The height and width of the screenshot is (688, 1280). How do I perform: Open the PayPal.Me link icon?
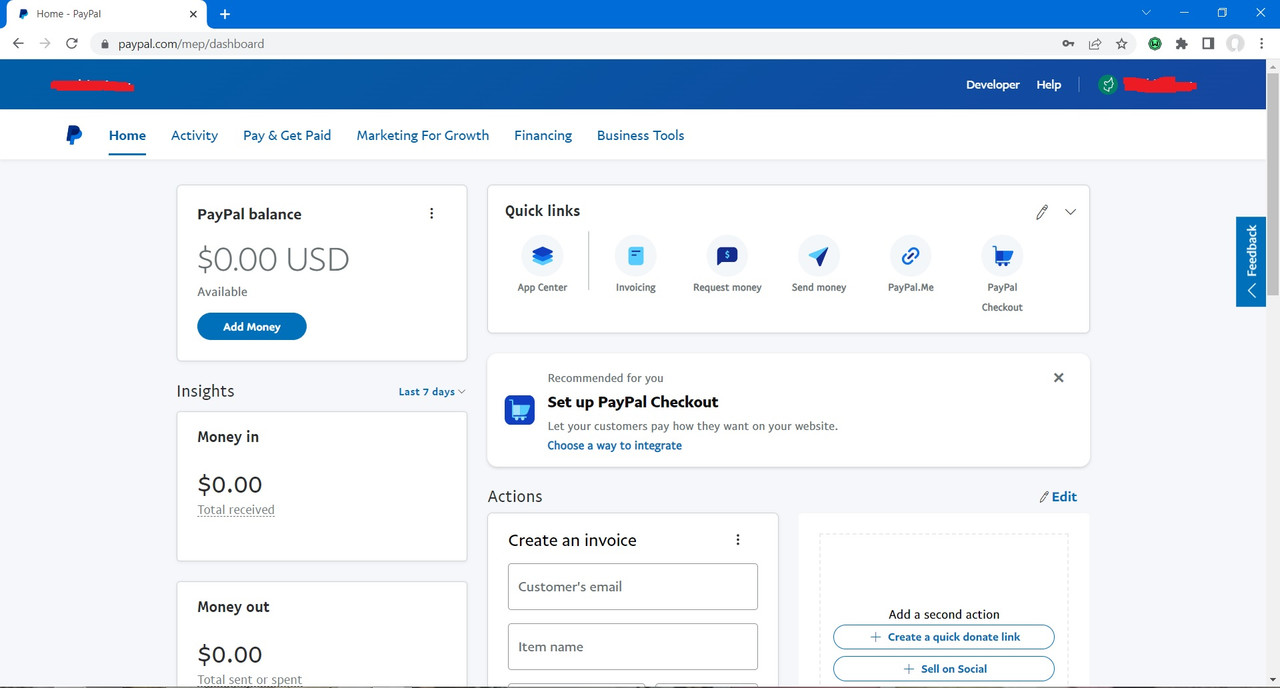click(910, 256)
